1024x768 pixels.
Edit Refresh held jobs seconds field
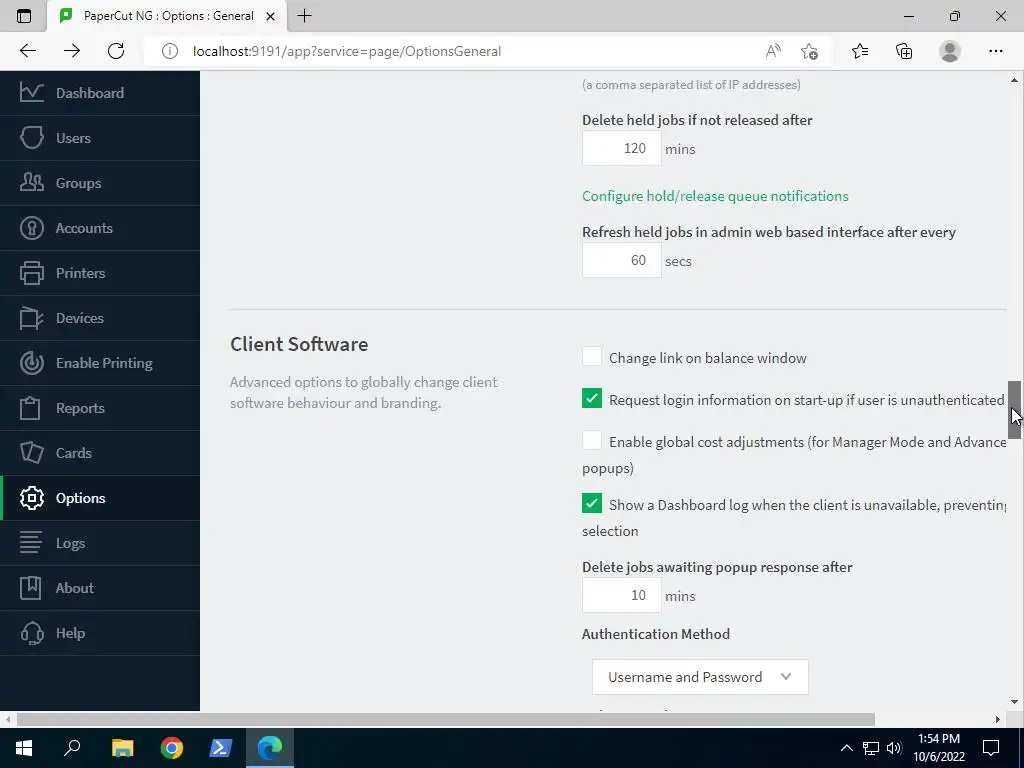pos(622,260)
